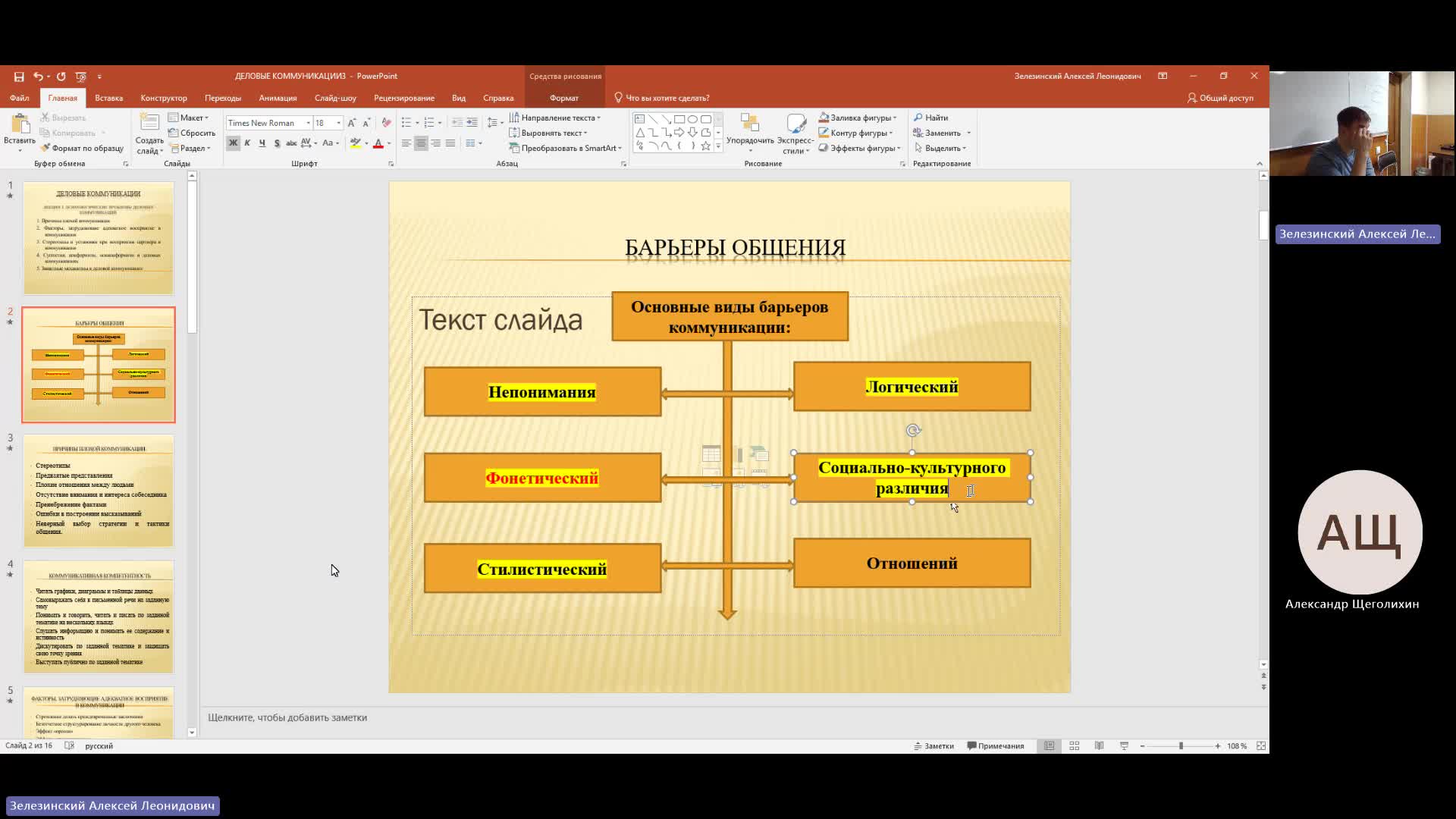
Task: Toggle Align text left
Action: point(406,143)
